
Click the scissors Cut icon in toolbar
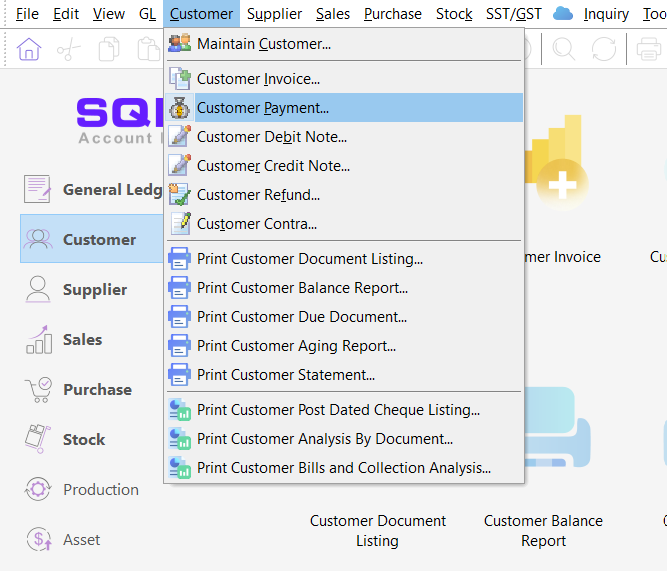[x=70, y=49]
